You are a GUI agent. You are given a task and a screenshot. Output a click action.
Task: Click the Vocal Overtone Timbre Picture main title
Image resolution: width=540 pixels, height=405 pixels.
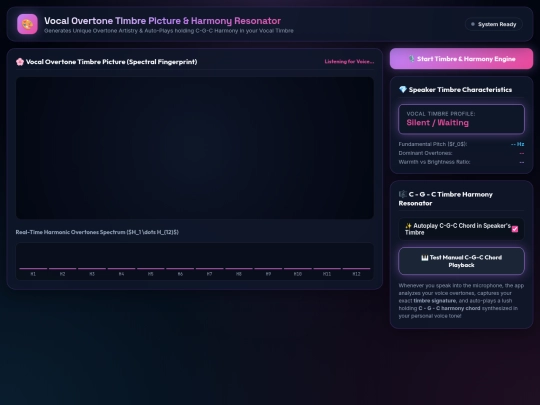click(x=163, y=21)
